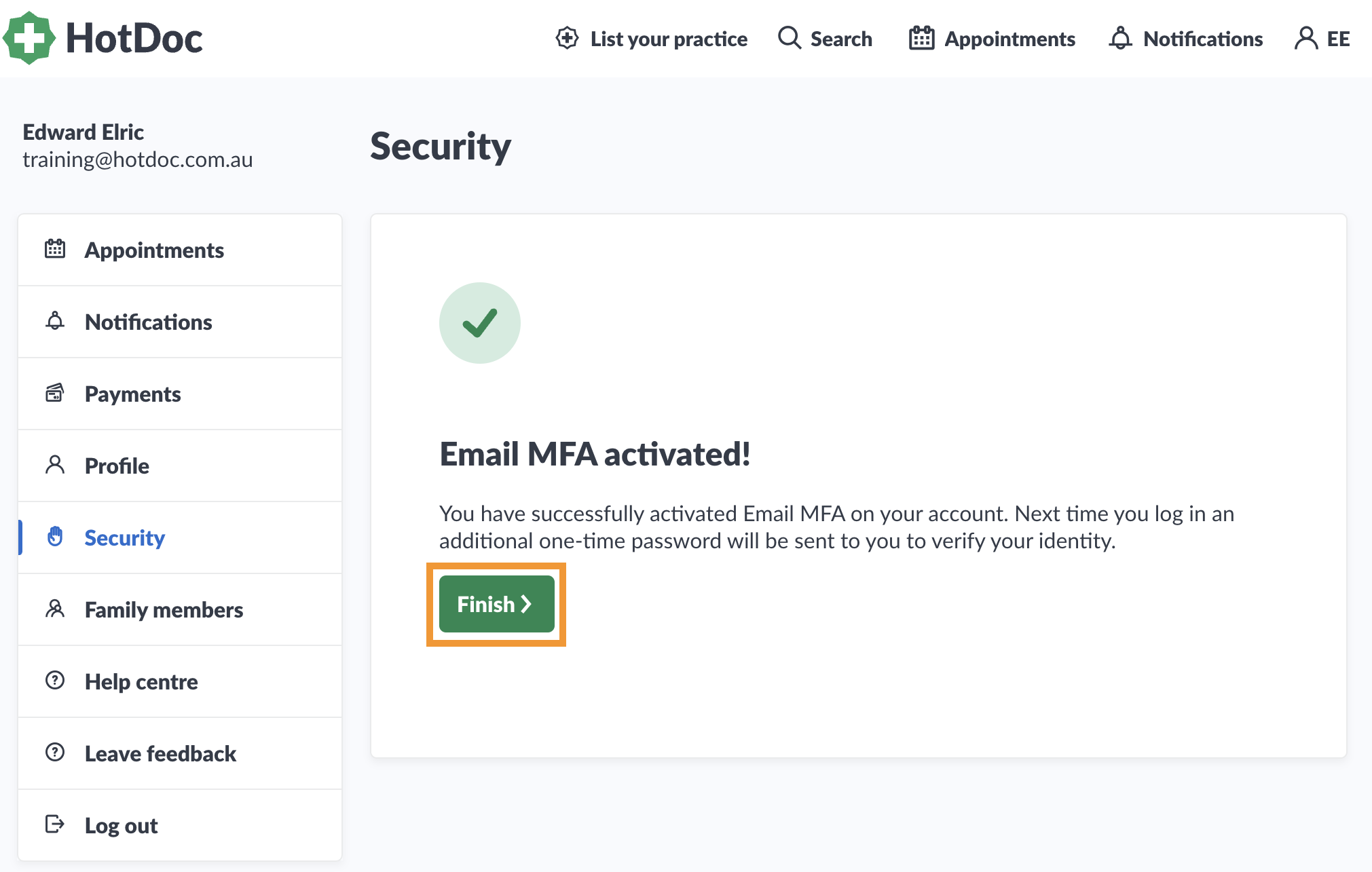Click the green Finish button

[x=496, y=604]
